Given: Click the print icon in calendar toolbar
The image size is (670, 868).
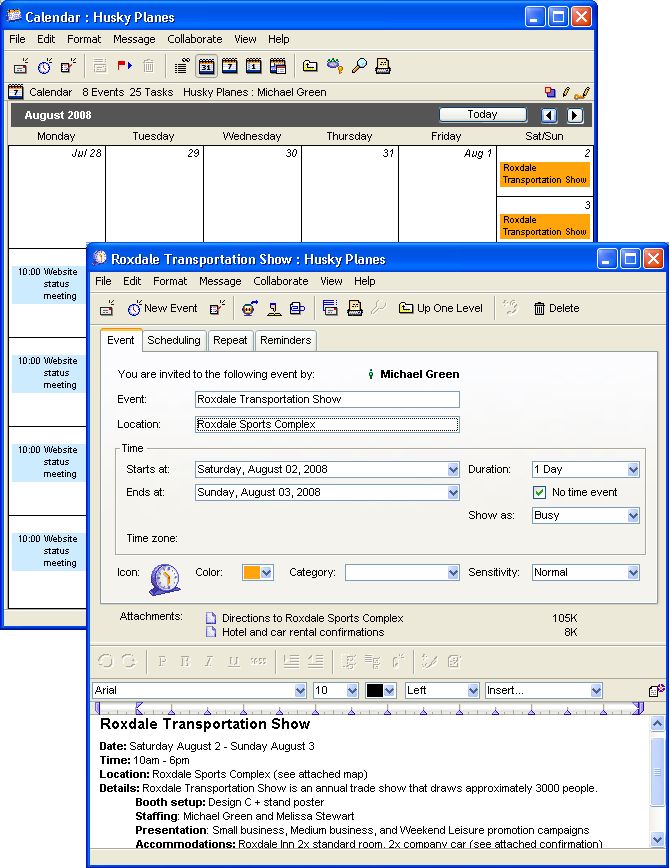Looking at the screenshot, I should click(x=382, y=66).
